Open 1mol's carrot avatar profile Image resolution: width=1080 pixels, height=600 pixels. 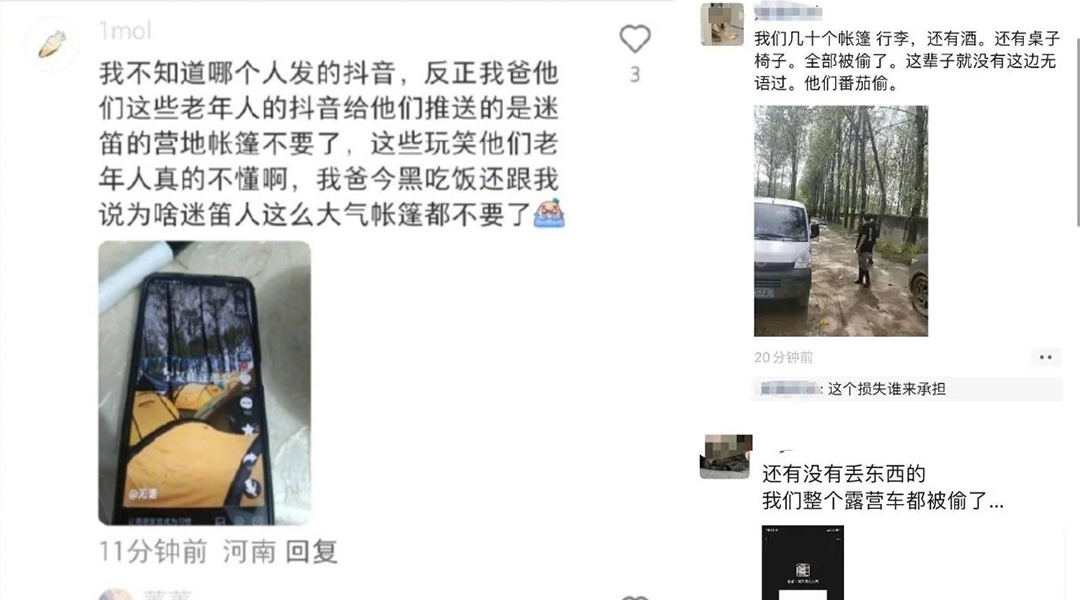tap(52, 44)
